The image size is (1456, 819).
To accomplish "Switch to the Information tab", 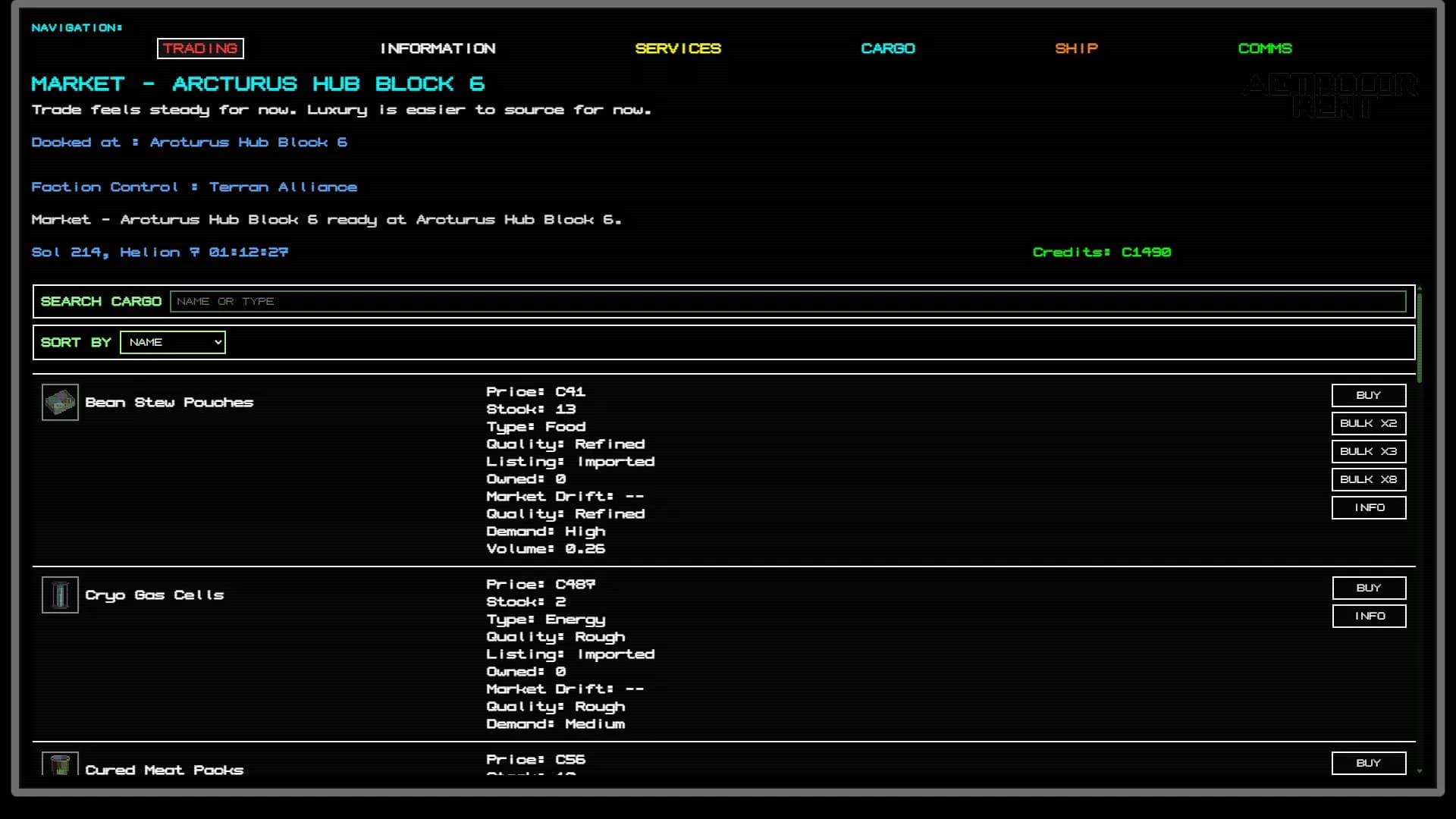I will (x=438, y=49).
